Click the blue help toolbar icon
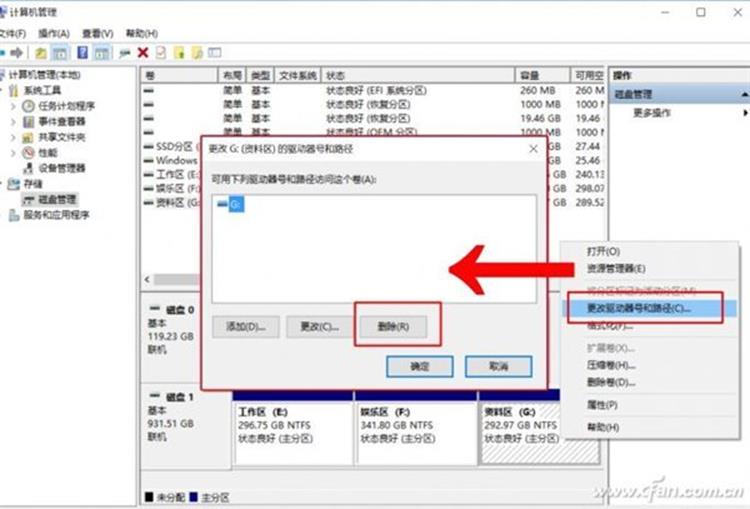The height and width of the screenshot is (509, 750). tap(81, 52)
